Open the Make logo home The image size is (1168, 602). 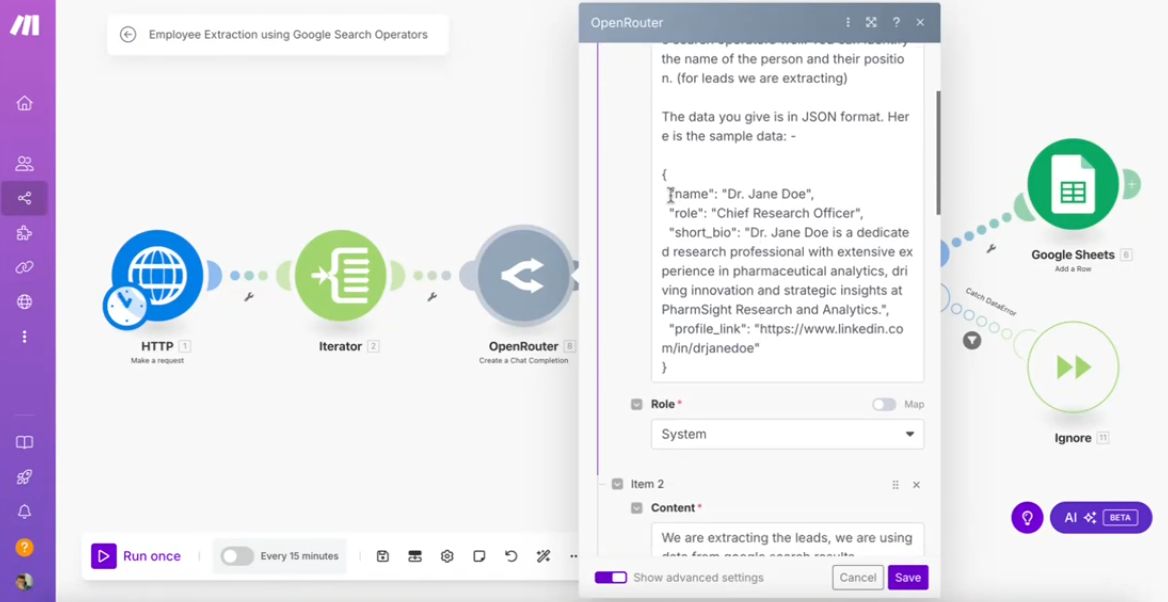(x=25, y=25)
